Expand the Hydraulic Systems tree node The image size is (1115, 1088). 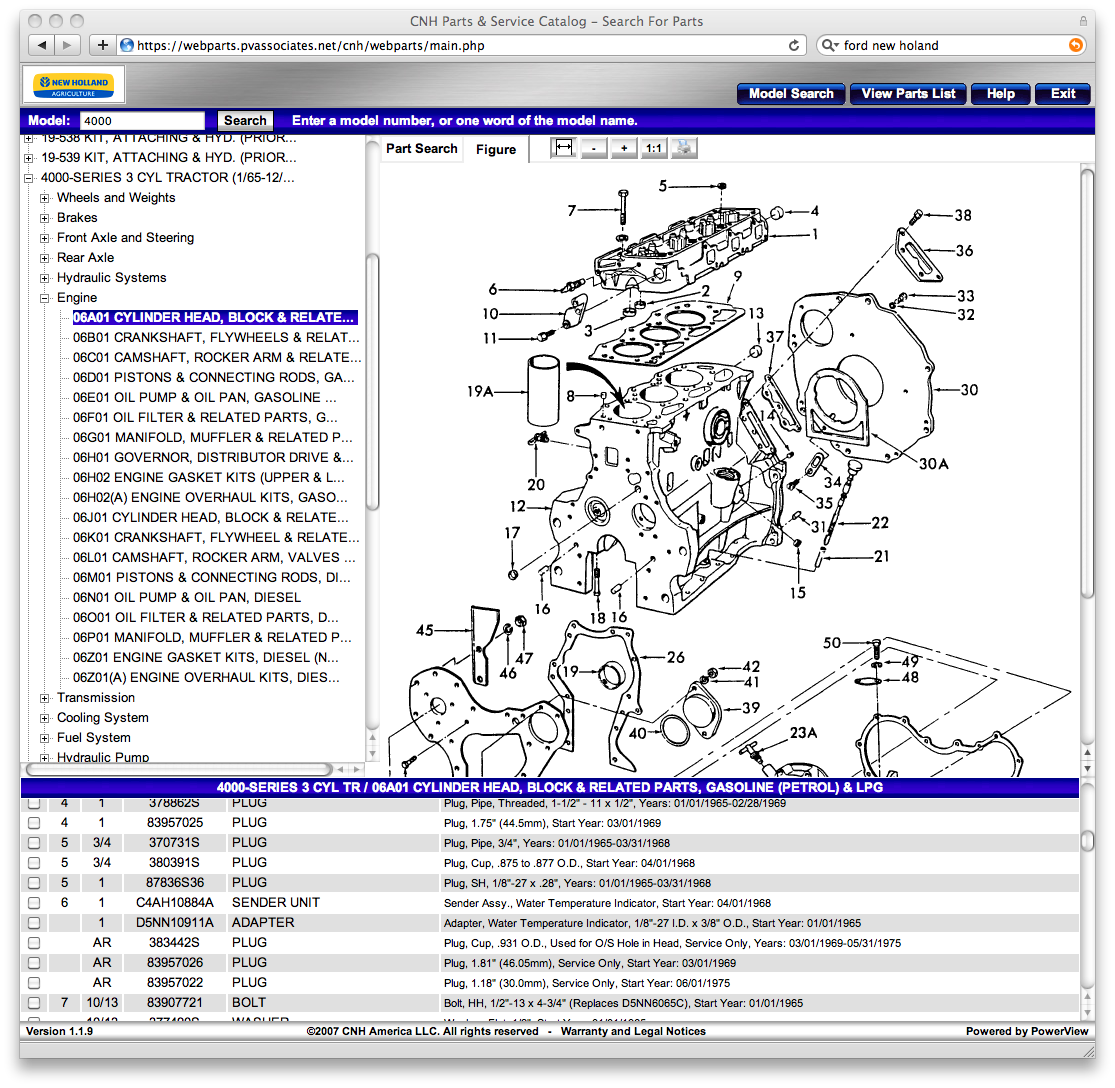(x=45, y=278)
